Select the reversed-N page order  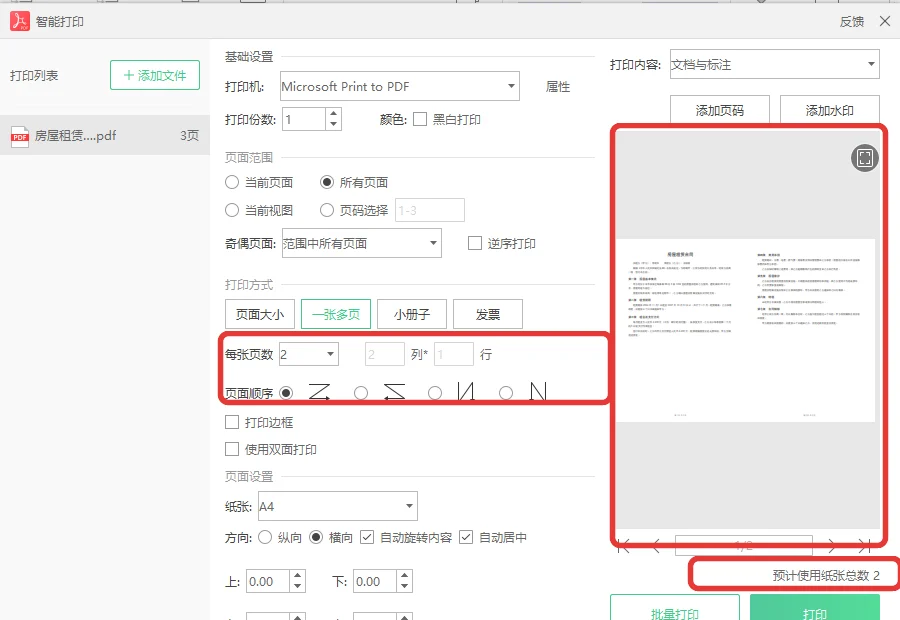coord(435,393)
